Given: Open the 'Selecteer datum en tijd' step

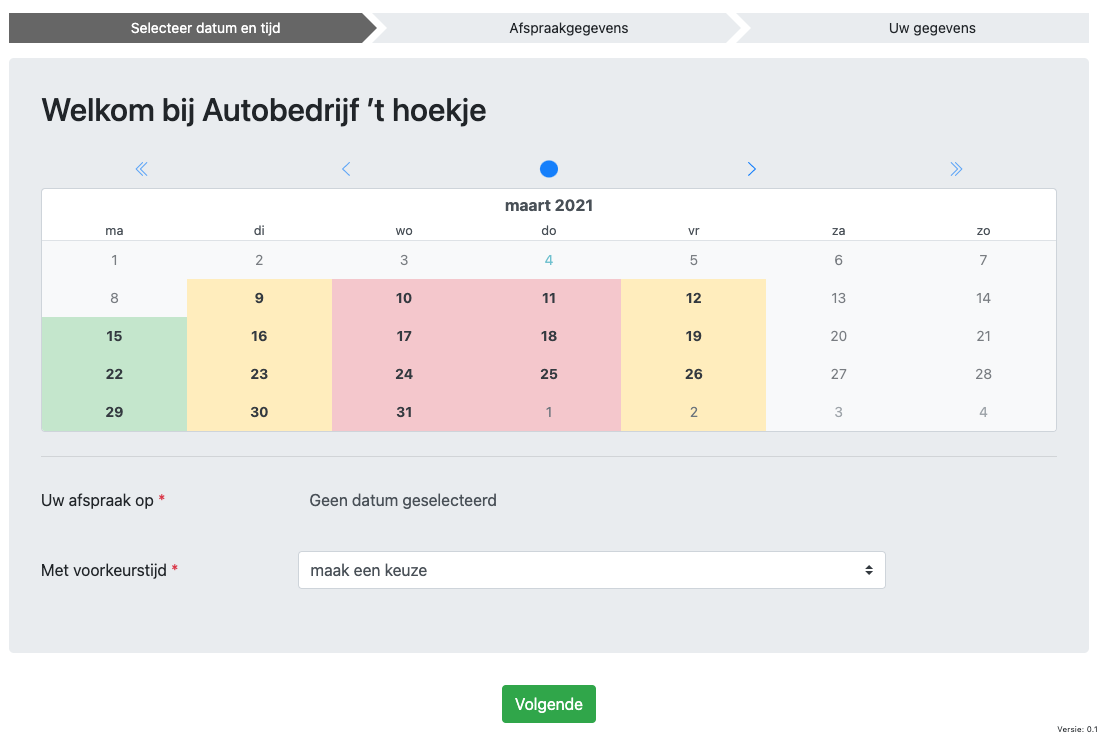Looking at the screenshot, I should click(x=205, y=28).
